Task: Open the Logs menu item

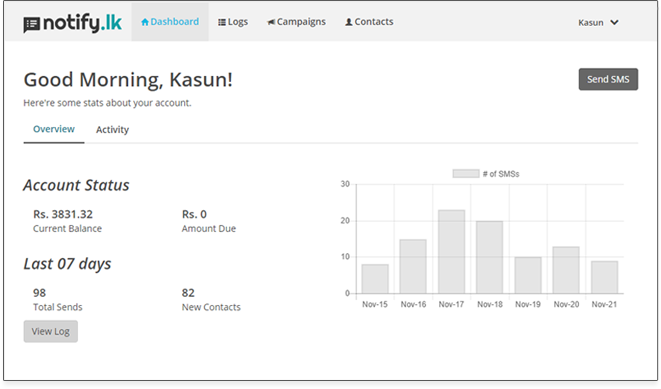Action: [x=233, y=22]
